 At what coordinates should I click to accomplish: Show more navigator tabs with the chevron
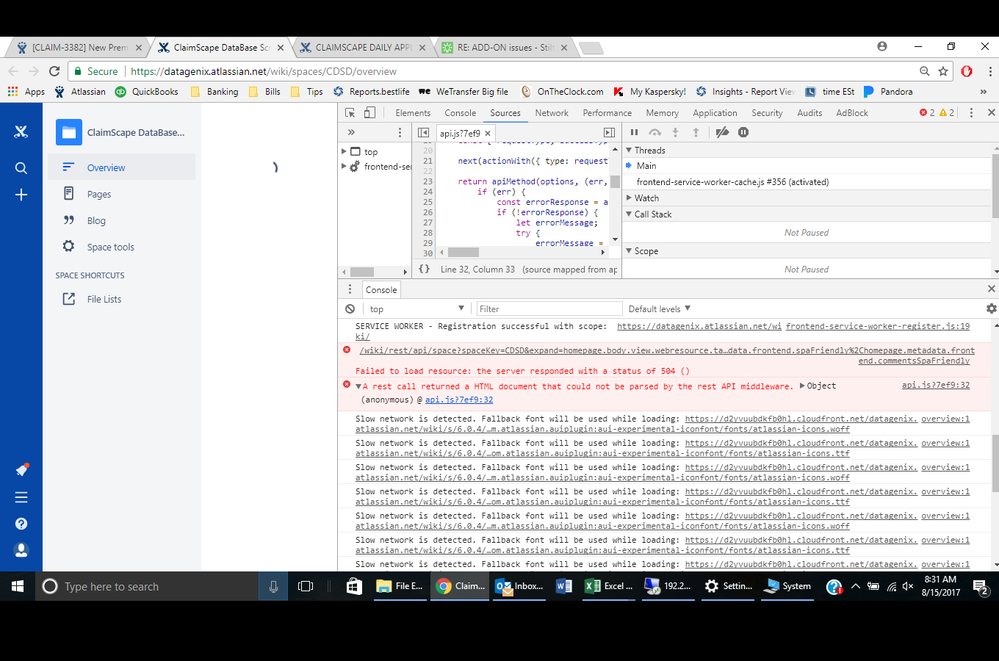click(x=351, y=133)
